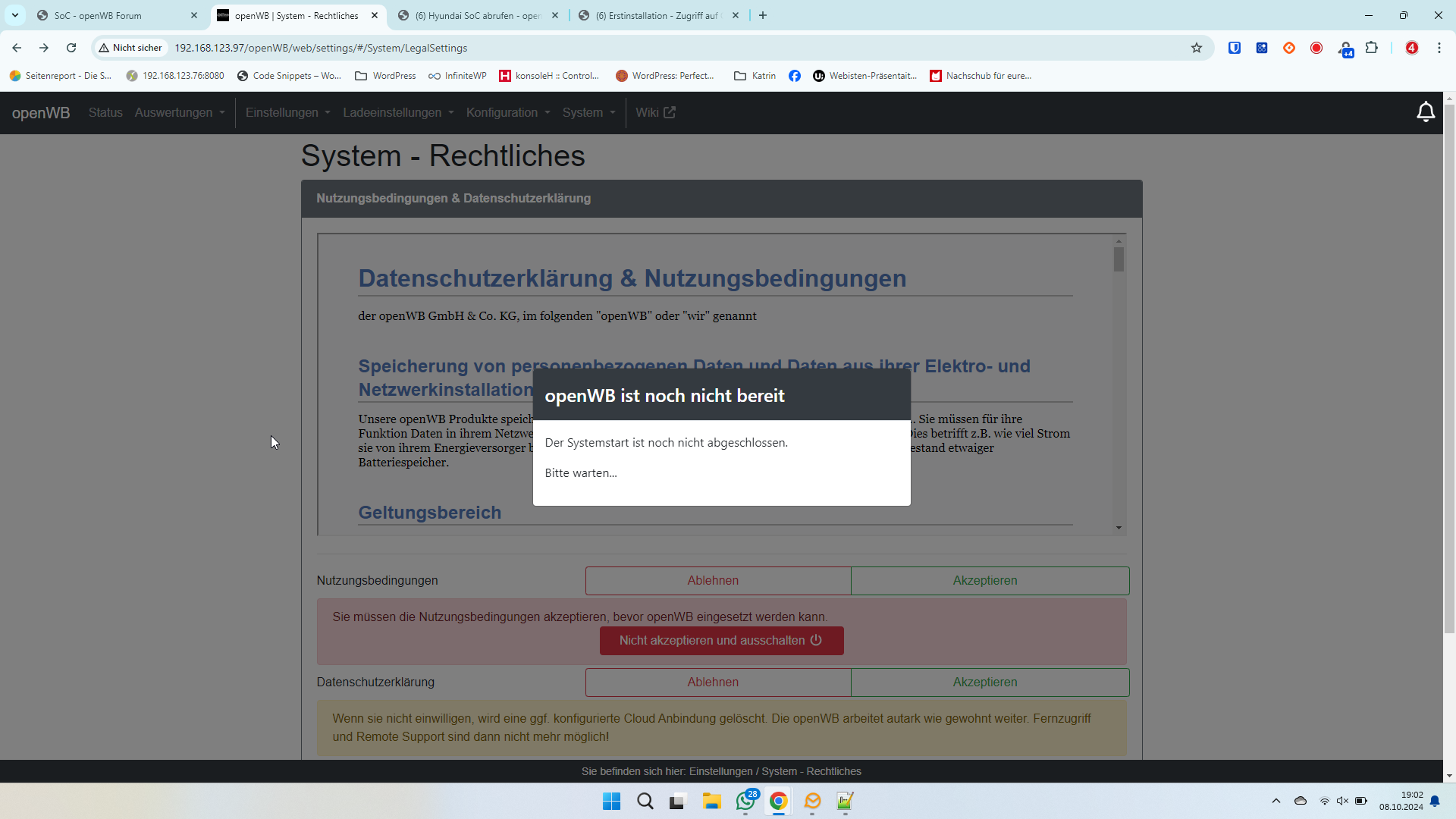Open Windows taskbar search

(645, 802)
